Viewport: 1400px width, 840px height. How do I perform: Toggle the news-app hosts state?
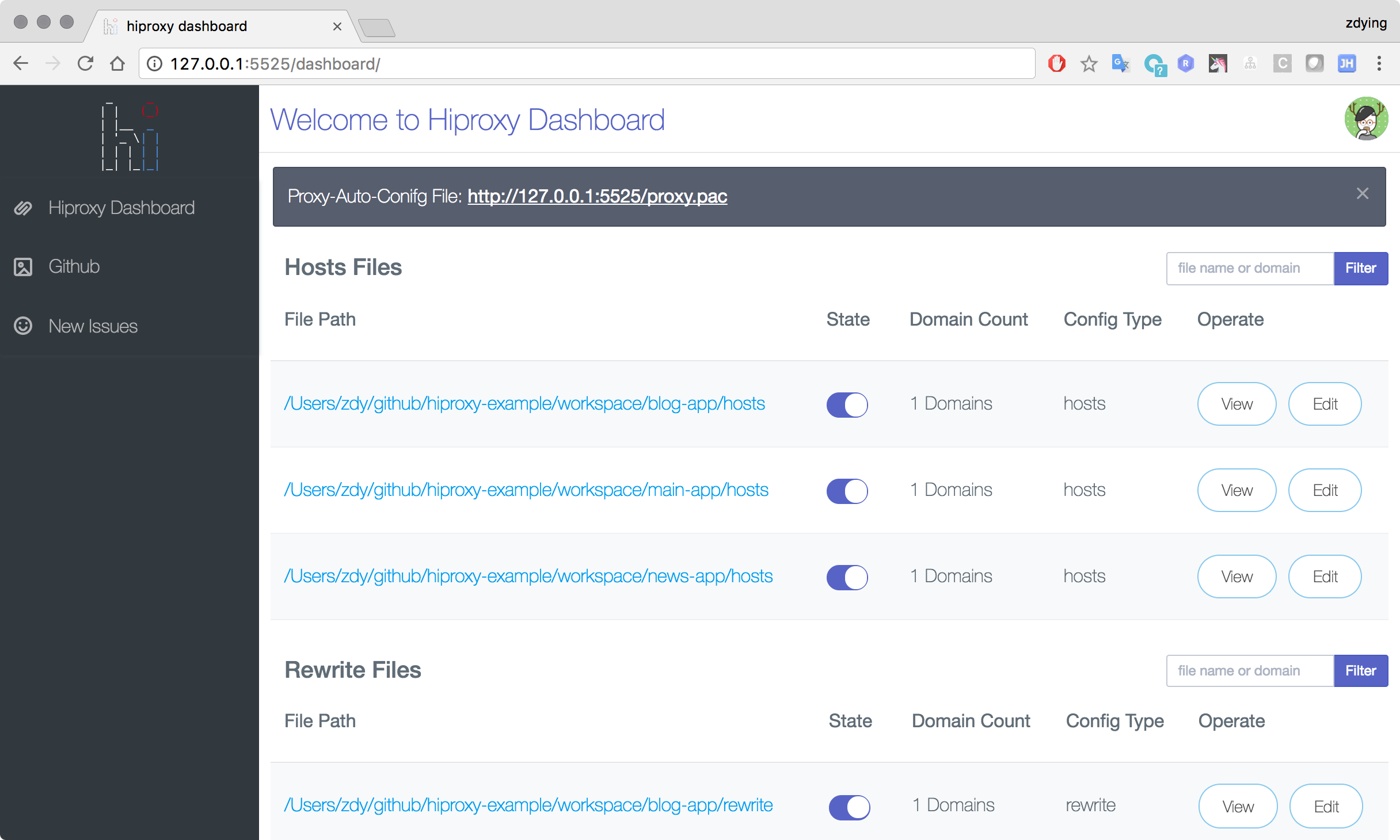(846, 577)
